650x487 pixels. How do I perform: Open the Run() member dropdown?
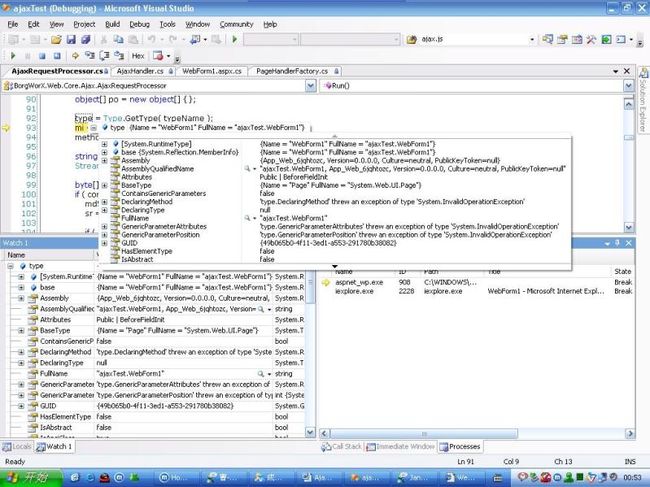tap(628, 86)
